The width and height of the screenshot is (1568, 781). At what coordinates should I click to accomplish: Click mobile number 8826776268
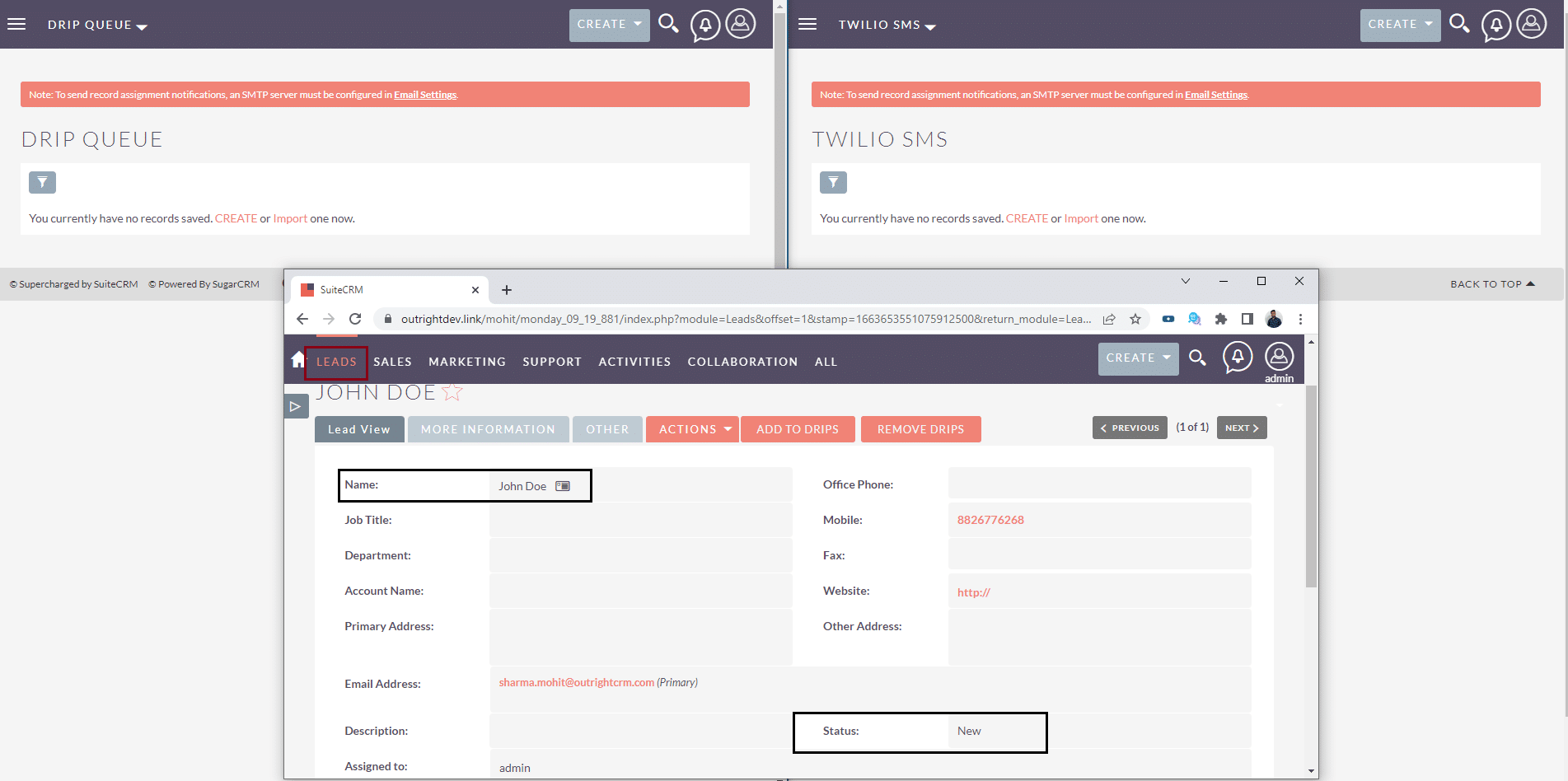pos(990,520)
